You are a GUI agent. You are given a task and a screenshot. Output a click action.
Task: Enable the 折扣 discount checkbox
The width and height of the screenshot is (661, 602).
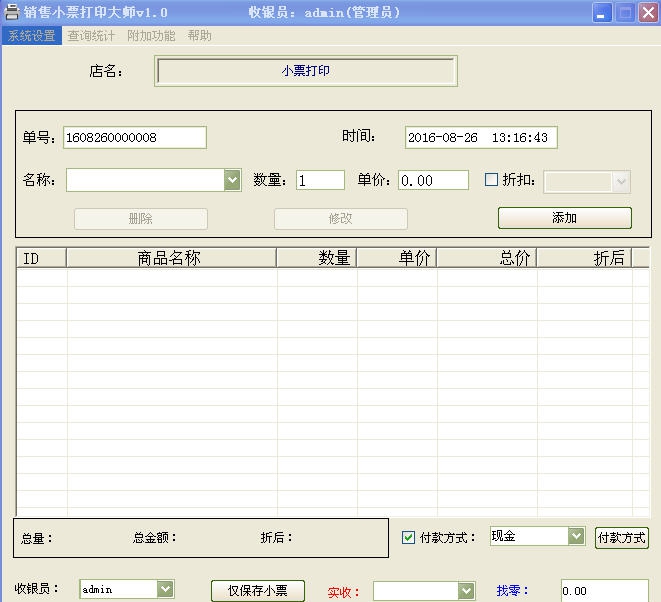coord(491,180)
